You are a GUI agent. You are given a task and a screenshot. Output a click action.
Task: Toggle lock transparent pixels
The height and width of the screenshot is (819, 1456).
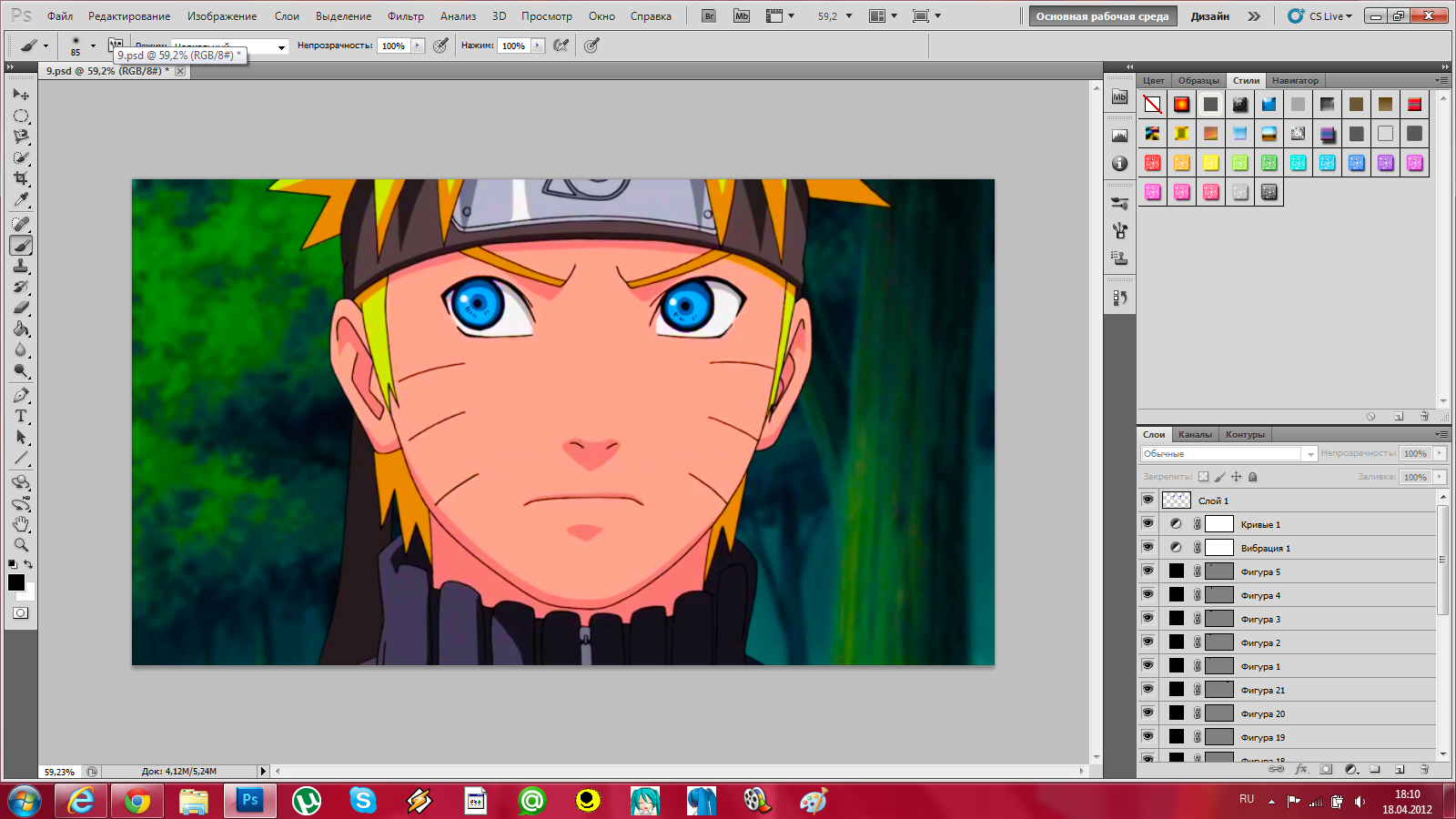1203,477
